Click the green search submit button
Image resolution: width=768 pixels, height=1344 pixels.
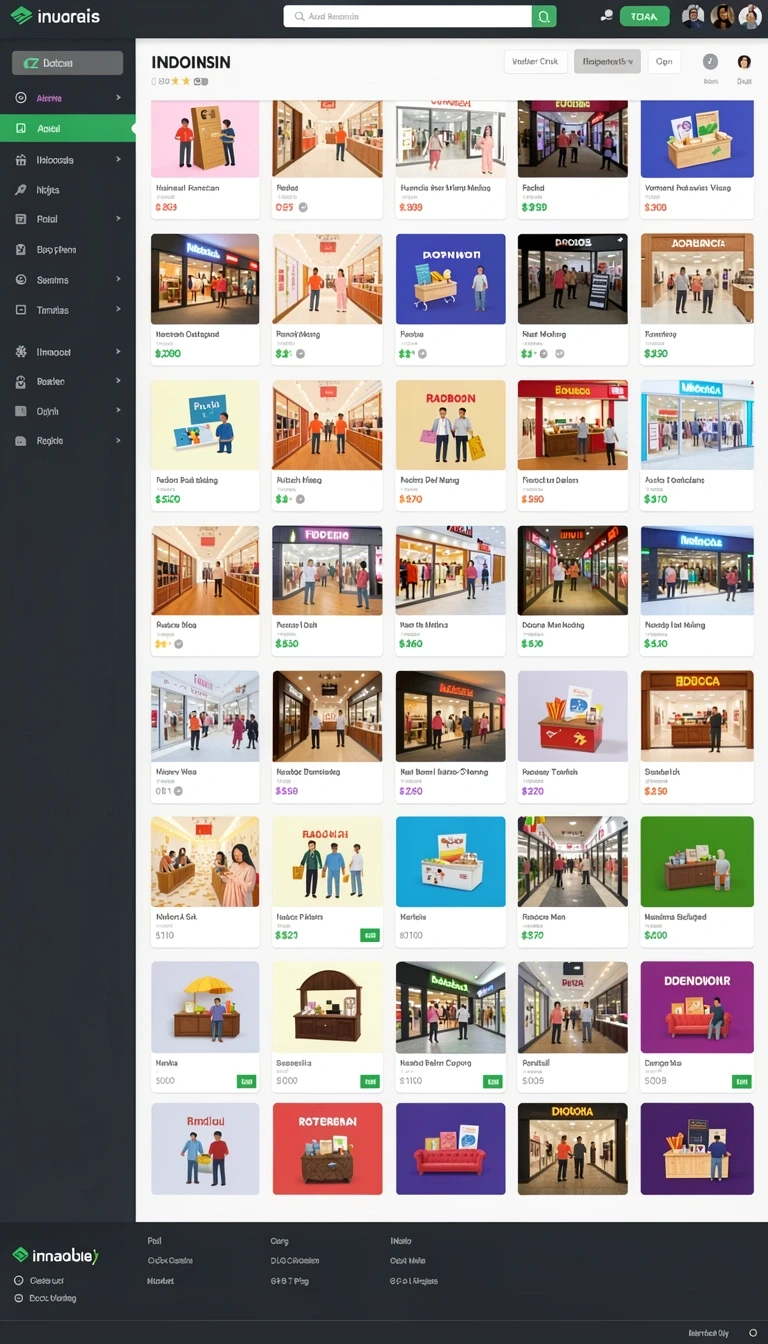point(544,16)
